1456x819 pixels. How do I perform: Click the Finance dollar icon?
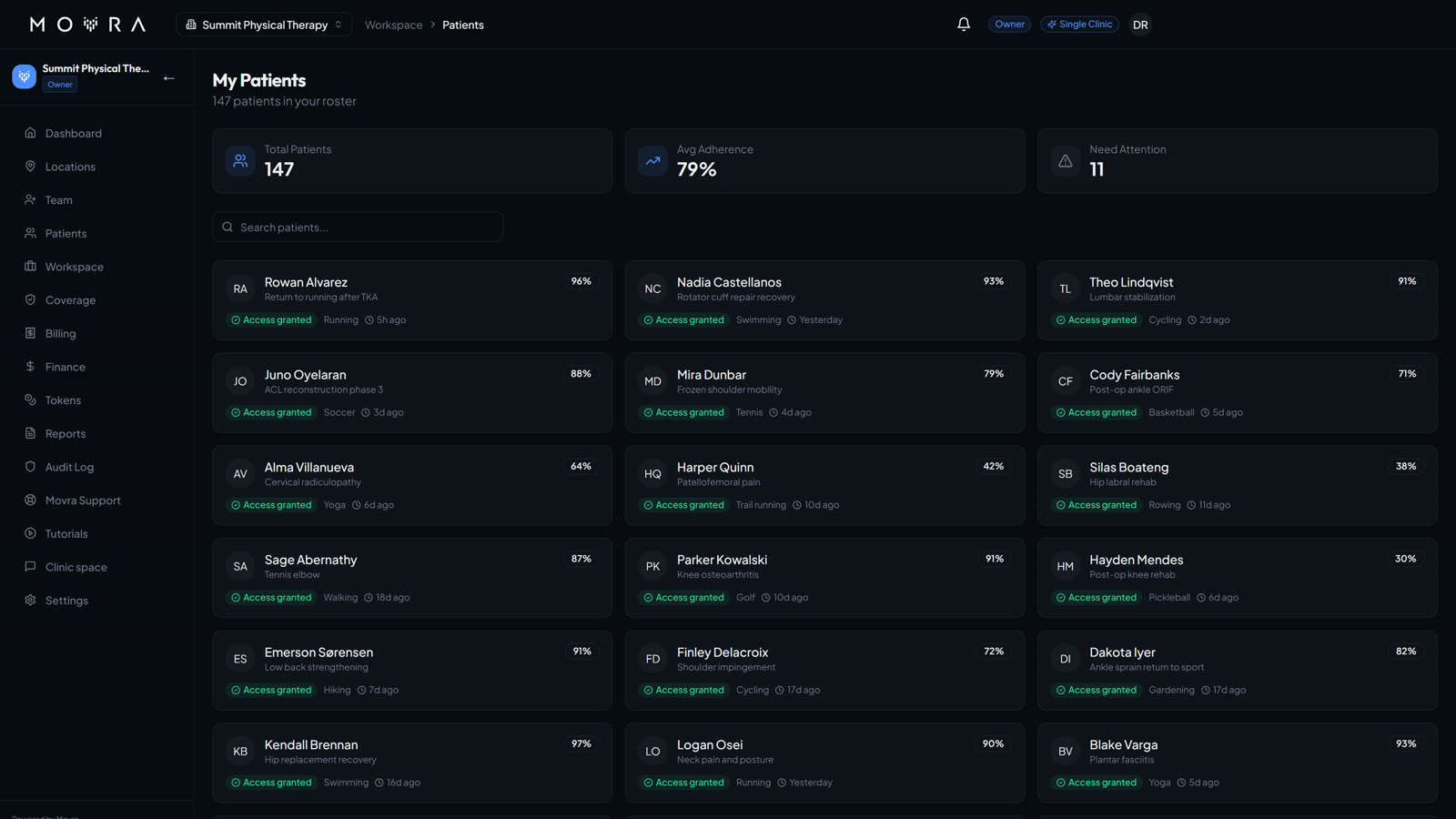click(x=30, y=367)
